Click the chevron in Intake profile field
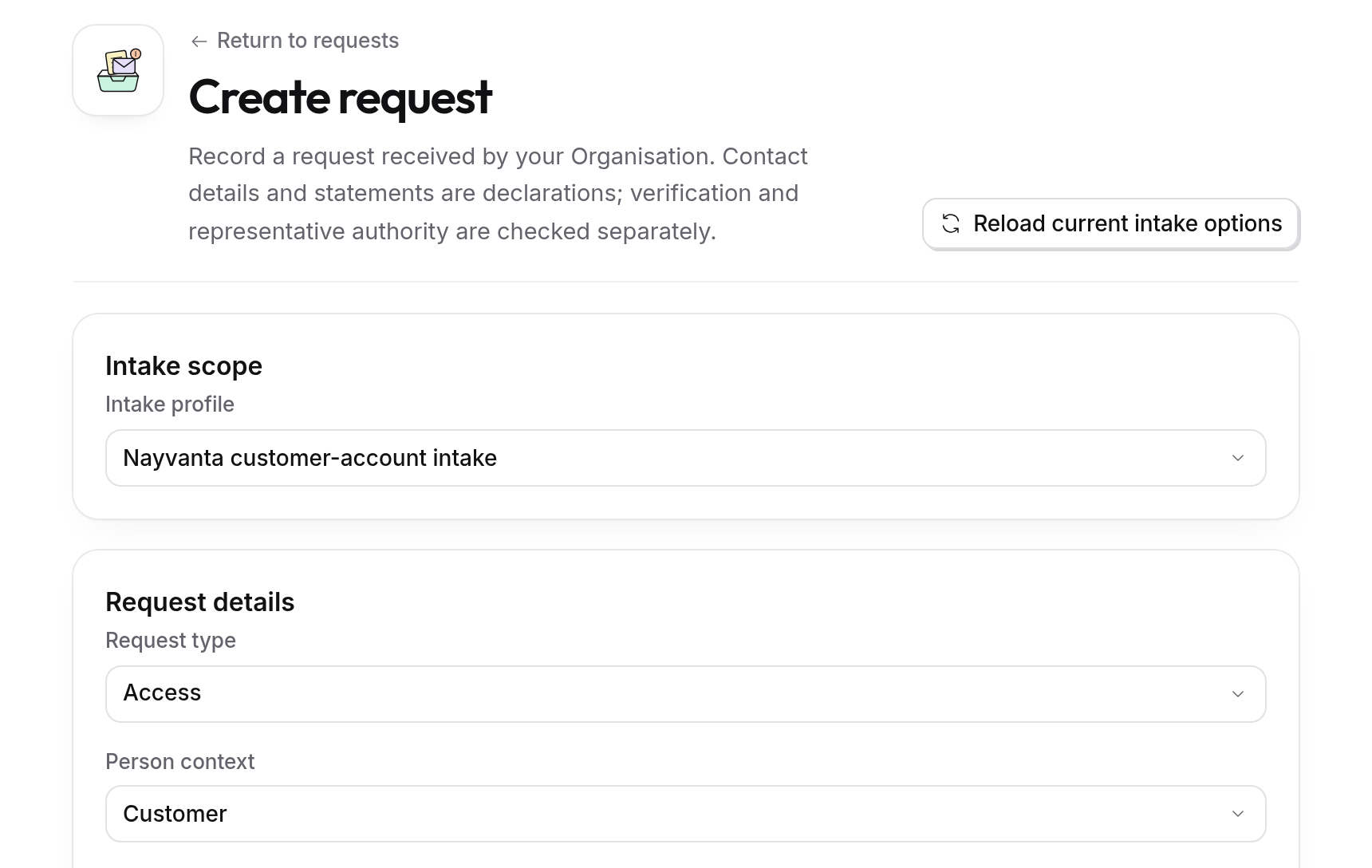Image resolution: width=1372 pixels, height=868 pixels. (1238, 458)
